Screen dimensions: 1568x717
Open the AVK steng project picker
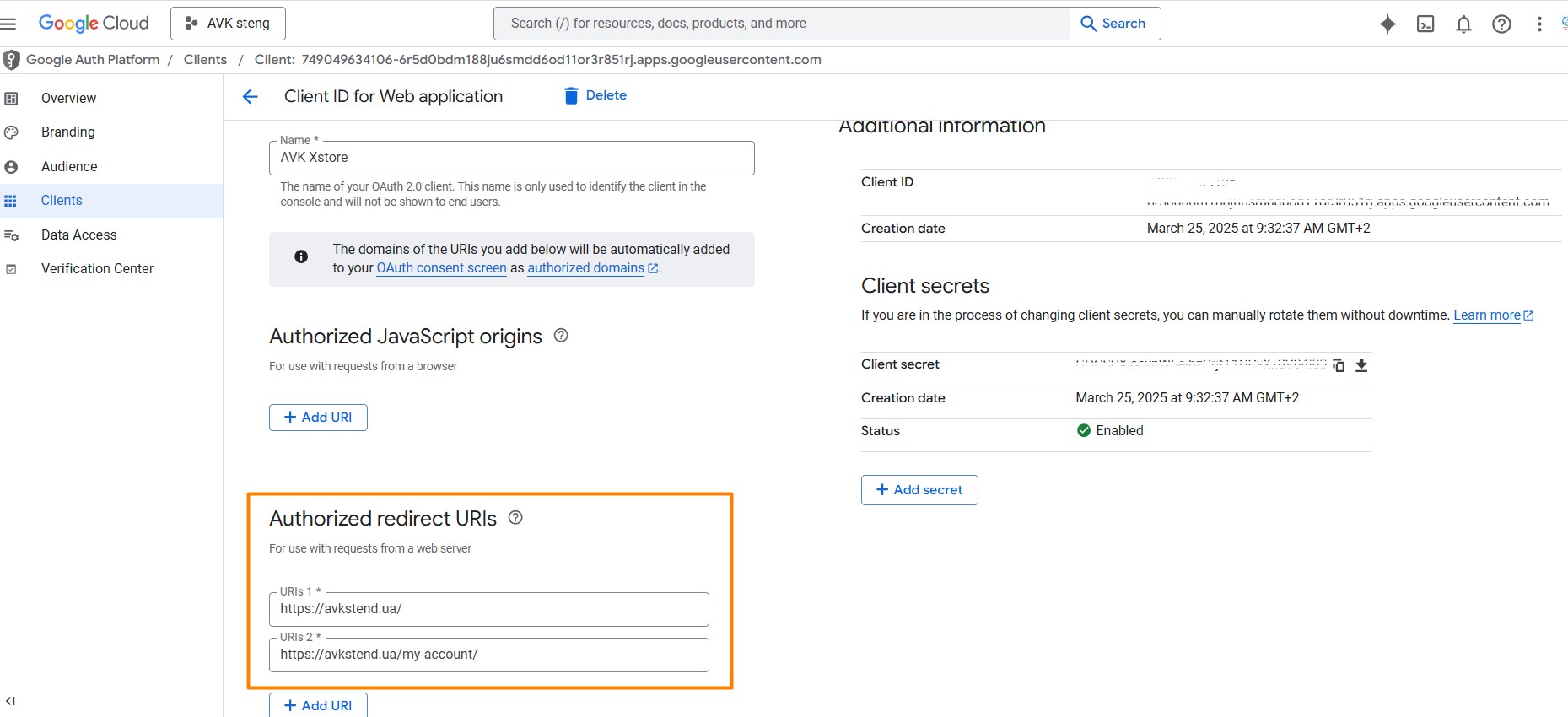click(228, 24)
